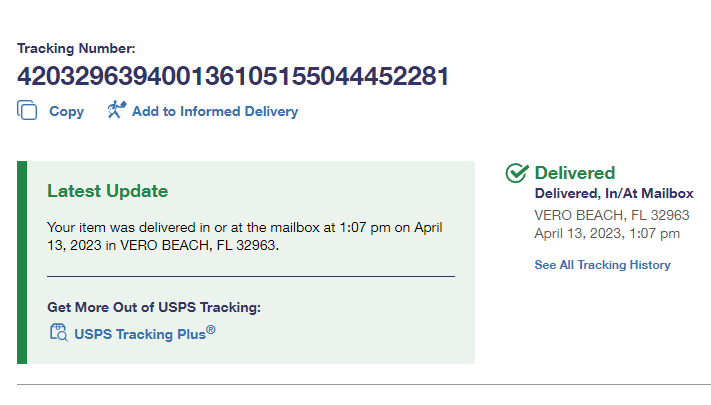Image resolution: width=711 pixels, height=405 pixels.
Task: Click the Delivered, In/At Mailbox status text
Action: [614, 194]
